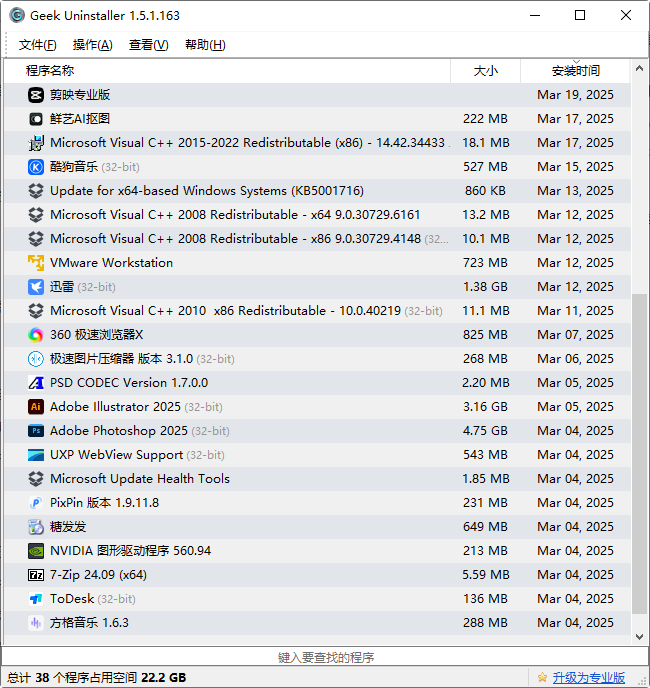Click the 4.75 GB size cell
The width and height of the screenshot is (650, 688).
point(485,431)
